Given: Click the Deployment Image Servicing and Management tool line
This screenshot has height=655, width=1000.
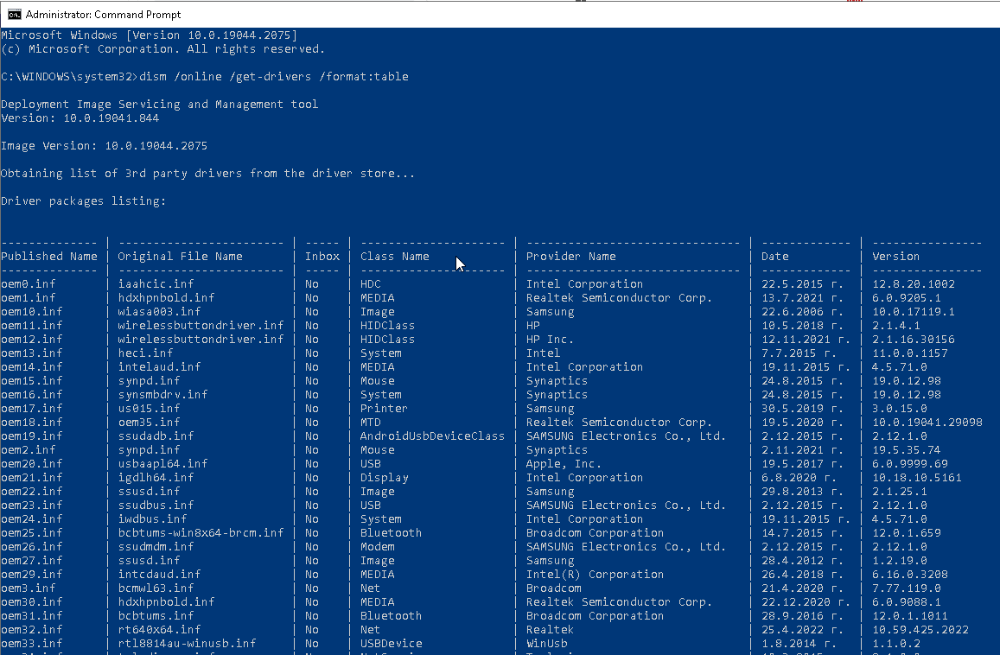Looking at the screenshot, I should point(159,104).
